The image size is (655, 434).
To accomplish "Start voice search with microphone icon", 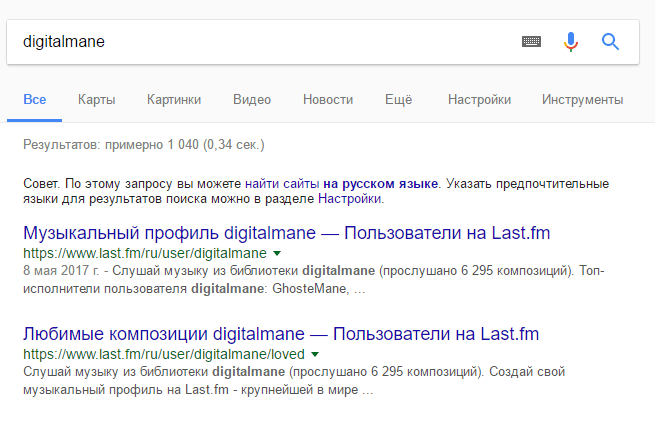I will (x=571, y=42).
